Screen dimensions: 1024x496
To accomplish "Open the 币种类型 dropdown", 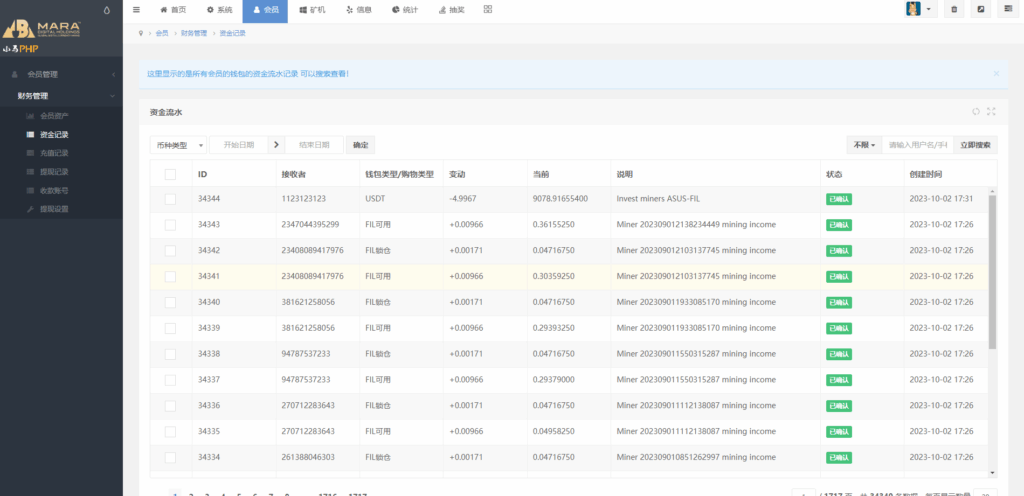I will 179,145.
